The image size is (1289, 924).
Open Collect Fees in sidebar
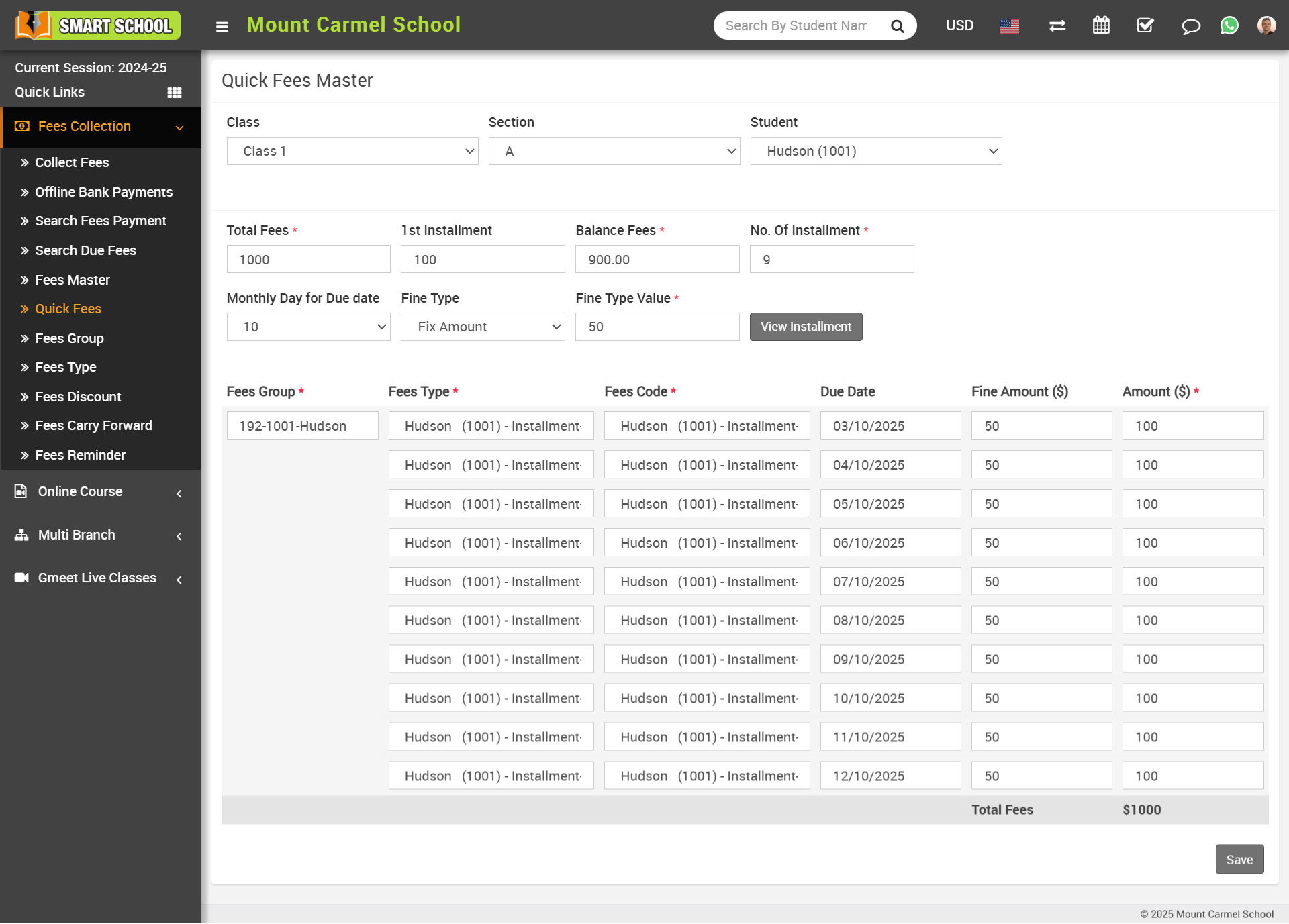[x=72, y=162]
